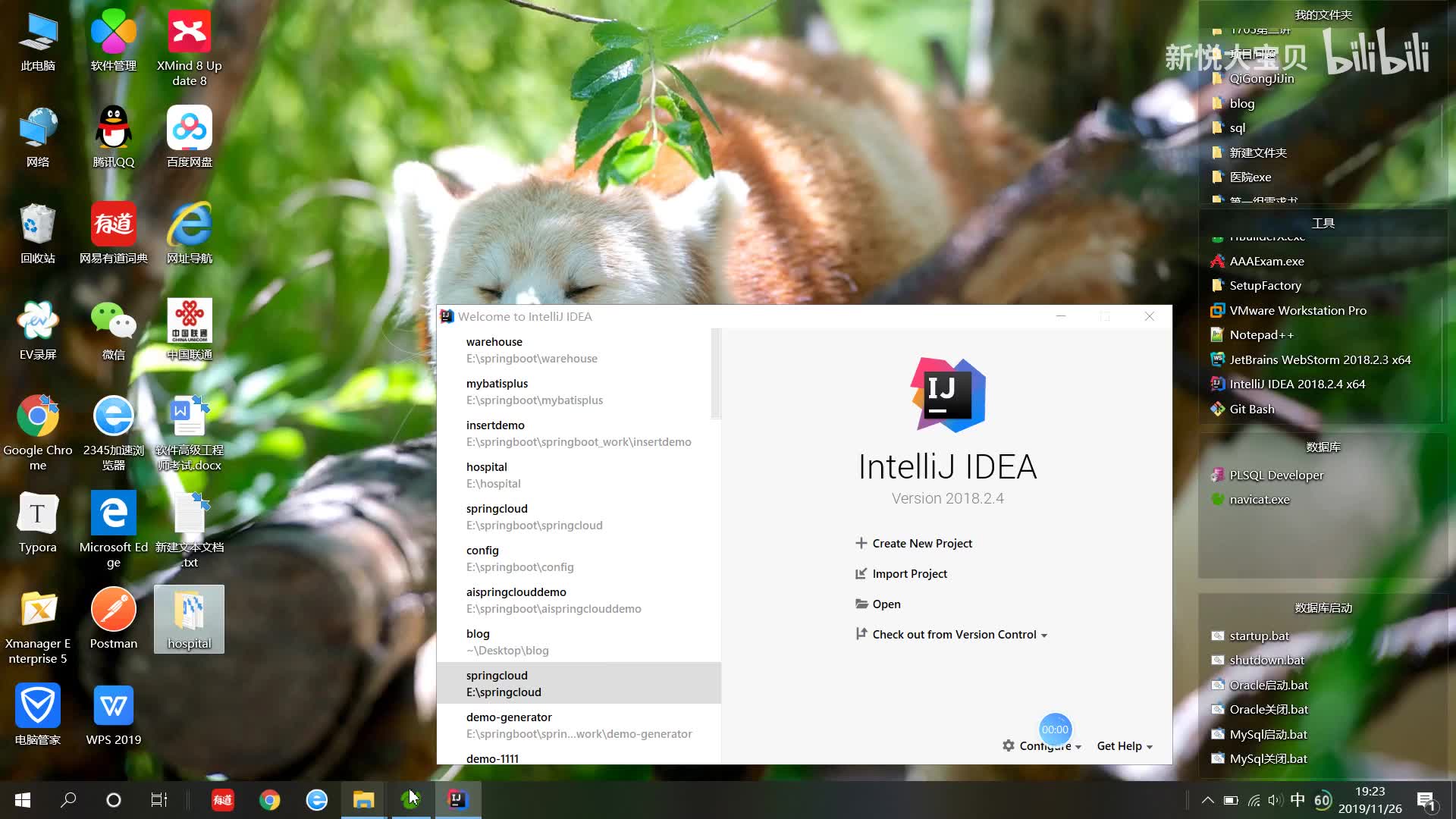1456x819 pixels.
Task: Expand Check out from Version Control dropdown
Action: point(1044,634)
